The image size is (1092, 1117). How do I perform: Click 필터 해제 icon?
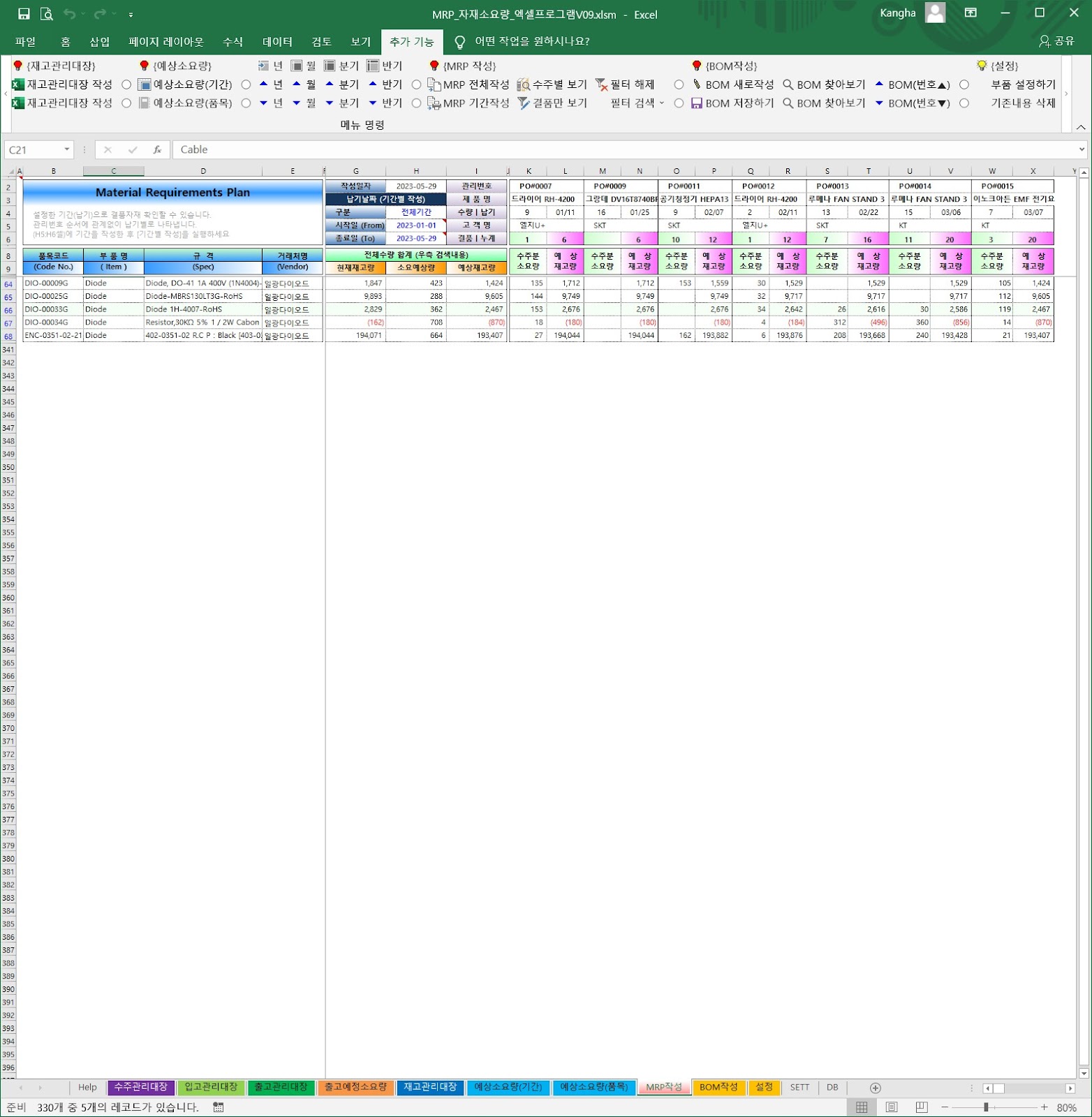[x=601, y=84]
